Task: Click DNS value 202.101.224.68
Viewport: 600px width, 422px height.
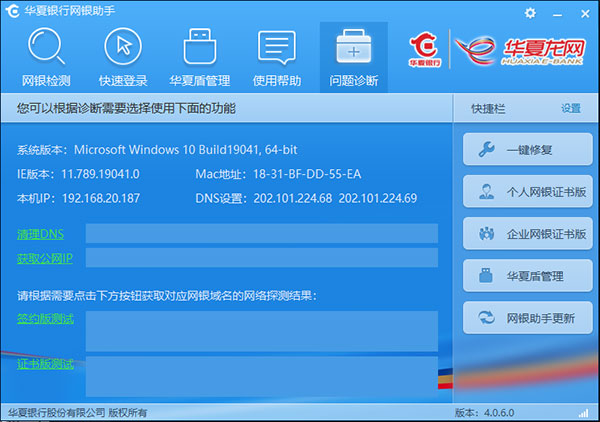Action: point(293,198)
